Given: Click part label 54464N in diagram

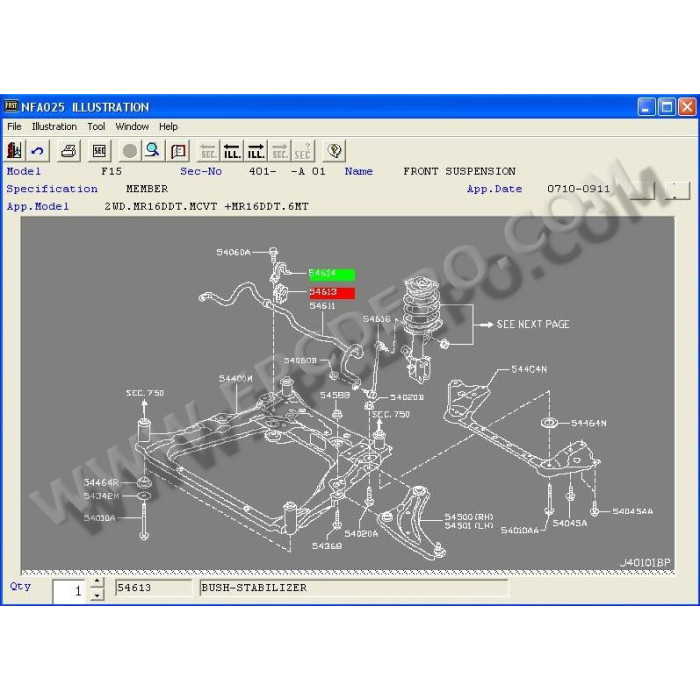Looking at the screenshot, I should [x=588, y=423].
